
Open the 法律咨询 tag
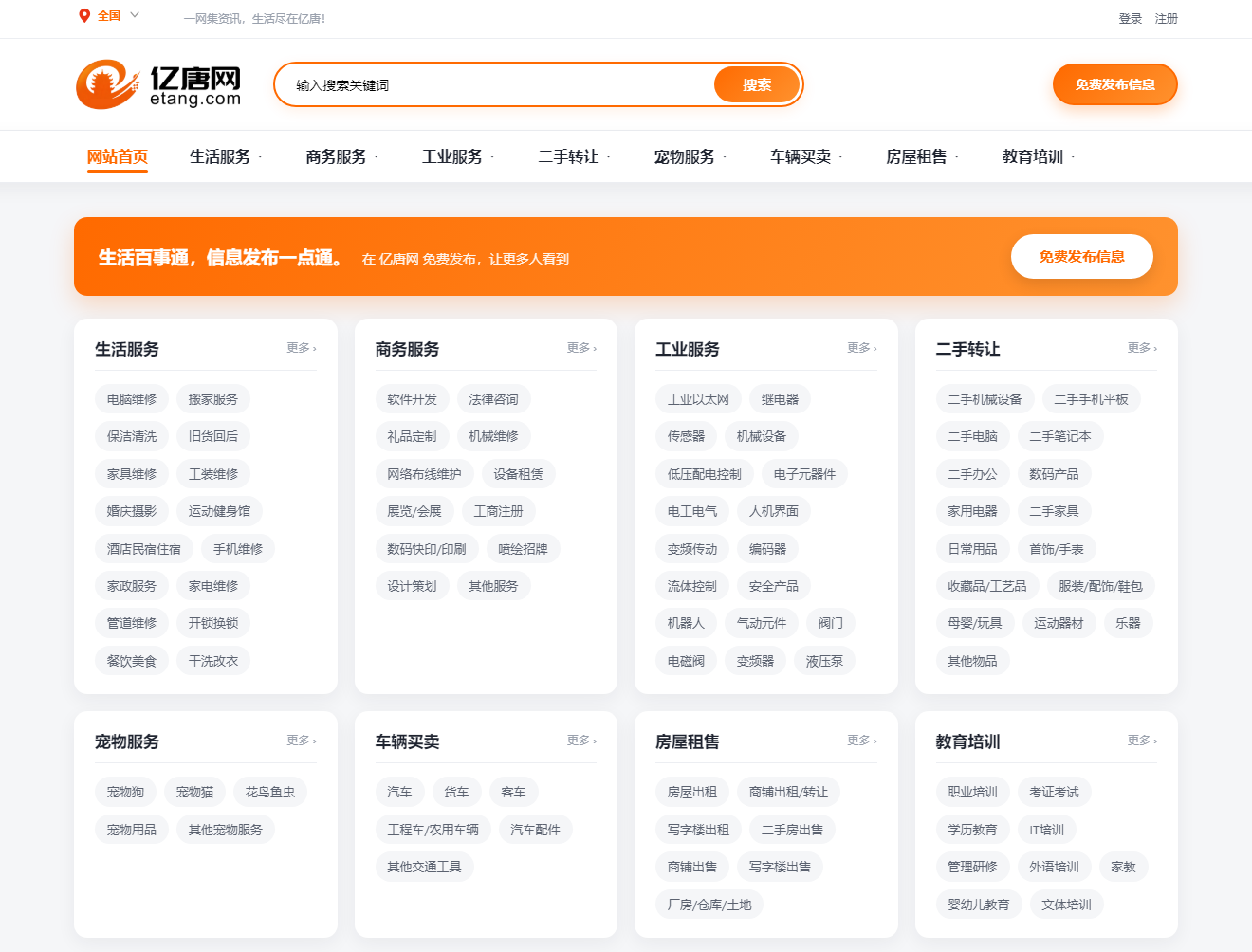[x=494, y=399]
